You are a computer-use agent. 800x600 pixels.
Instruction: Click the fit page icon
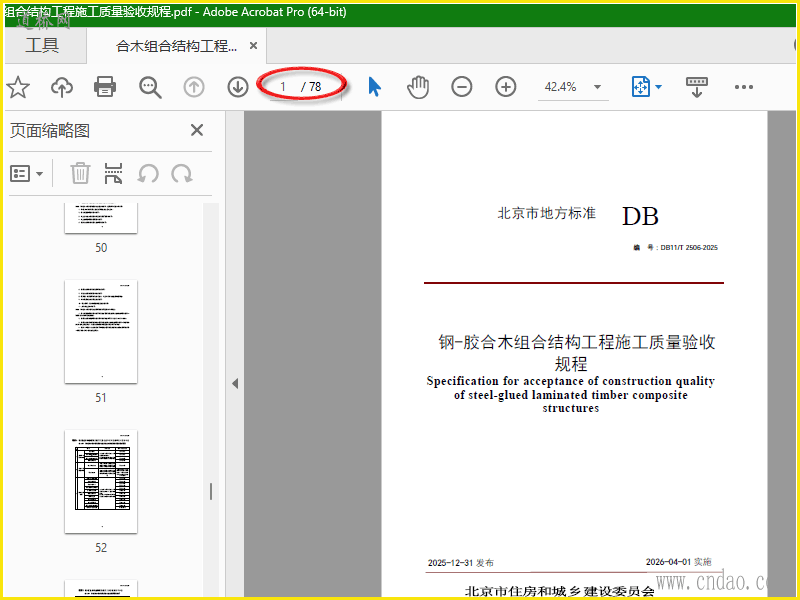click(x=641, y=87)
